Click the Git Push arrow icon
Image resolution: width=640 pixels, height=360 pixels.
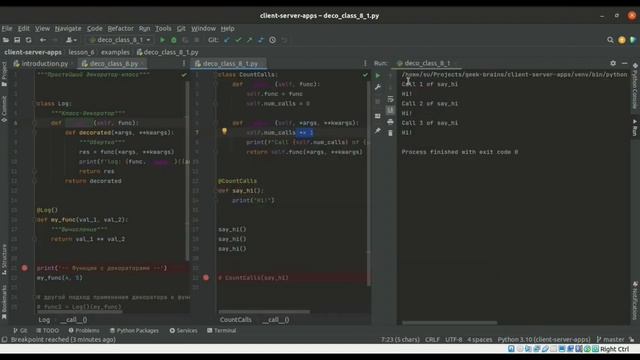[249, 40]
